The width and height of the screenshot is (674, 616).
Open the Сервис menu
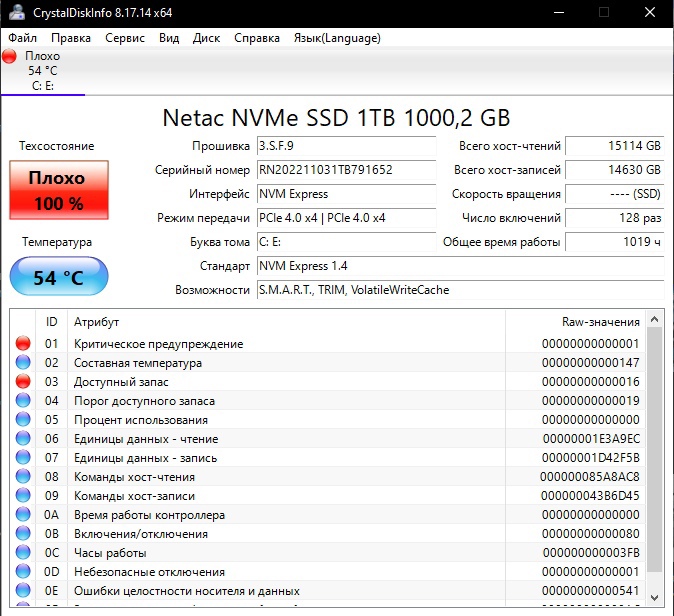(124, 38)
